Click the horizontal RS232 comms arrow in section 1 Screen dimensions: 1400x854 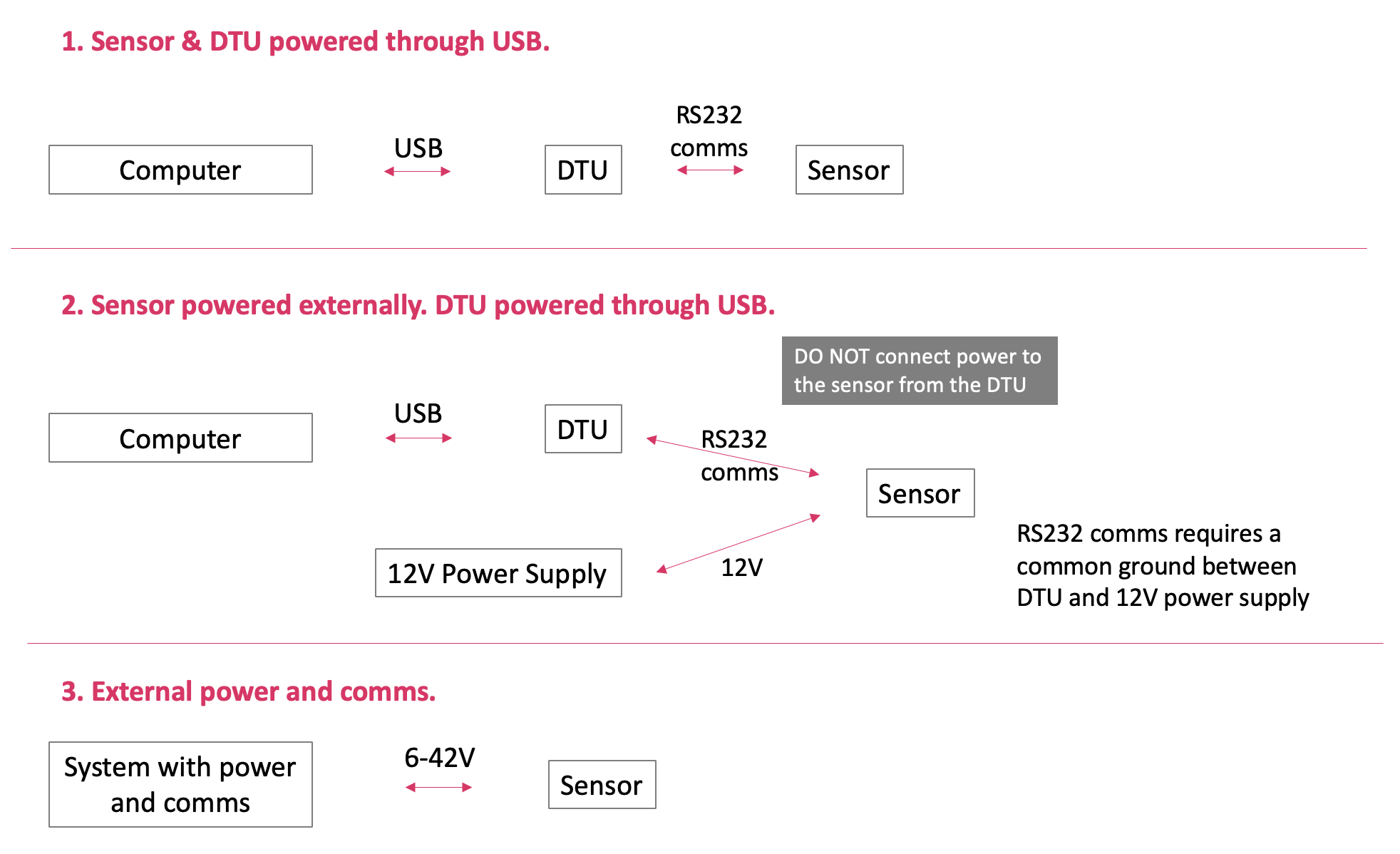tap(710, 170)
